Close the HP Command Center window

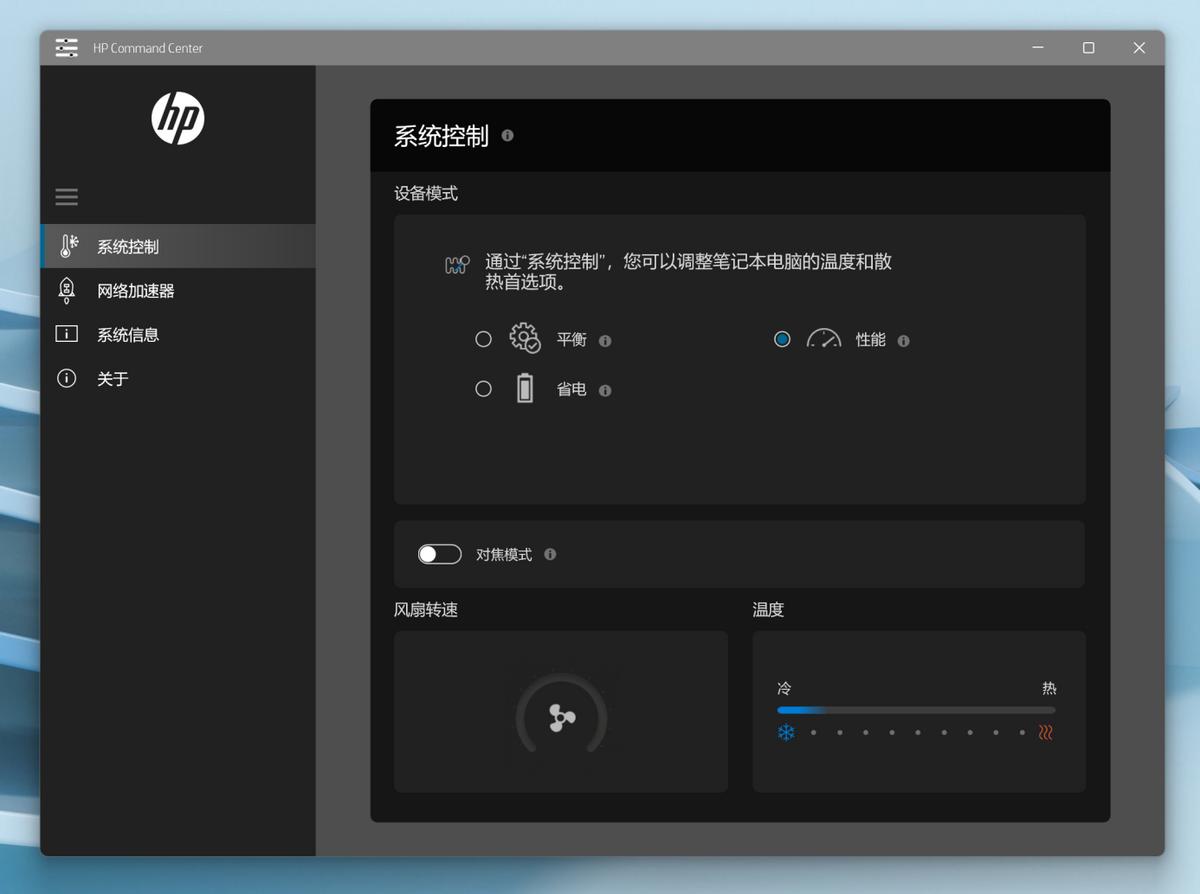tap(1139, 48)
